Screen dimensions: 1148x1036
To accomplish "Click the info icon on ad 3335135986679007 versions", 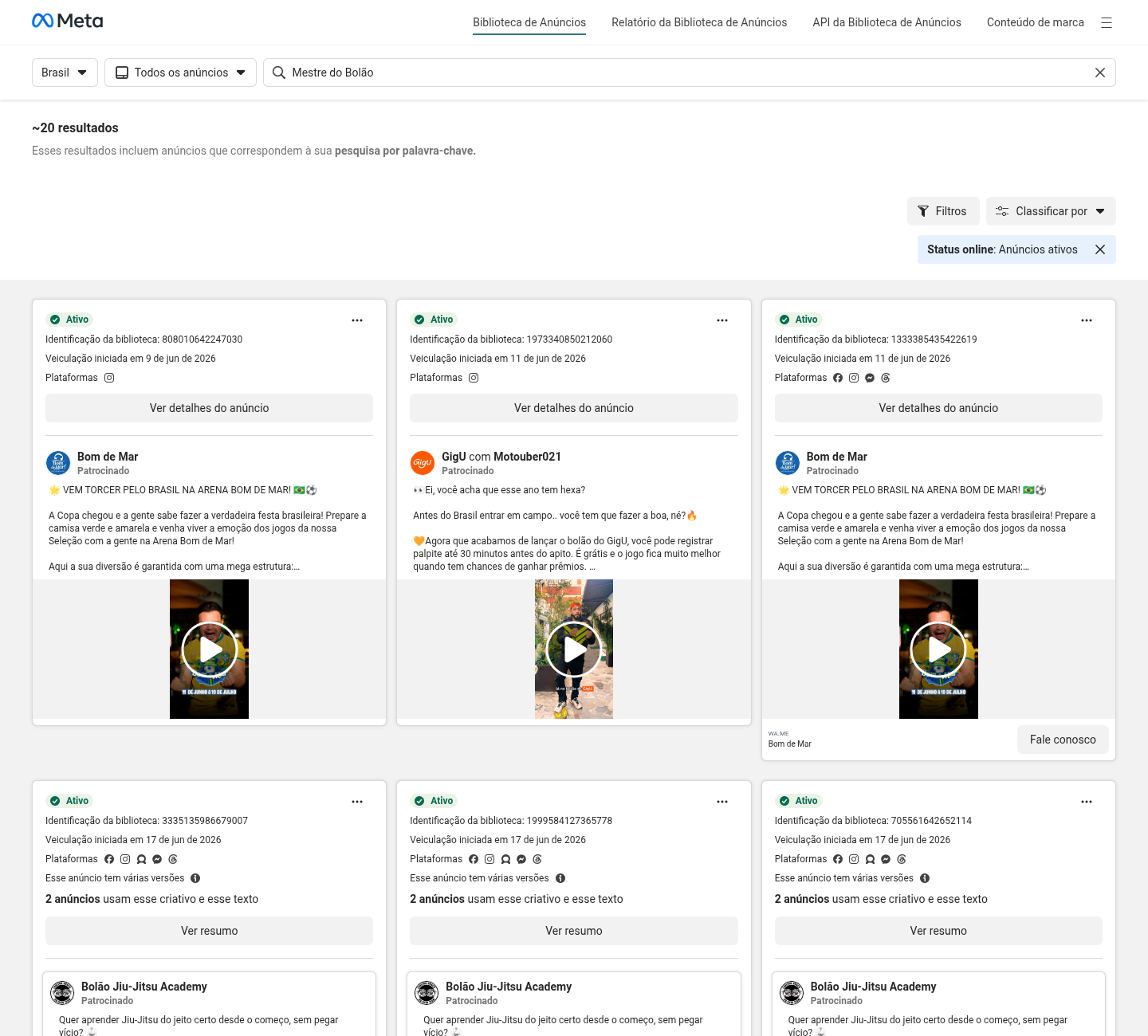I will [195, 878].
